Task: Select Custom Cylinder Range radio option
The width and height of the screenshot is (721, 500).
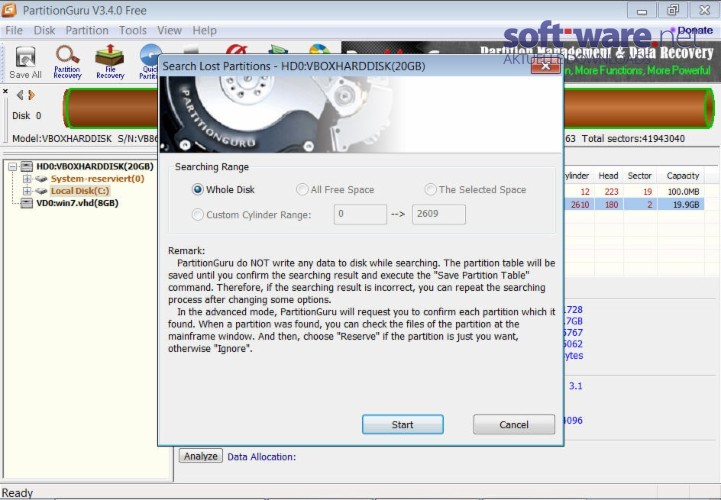Action: tap(198, 214)
